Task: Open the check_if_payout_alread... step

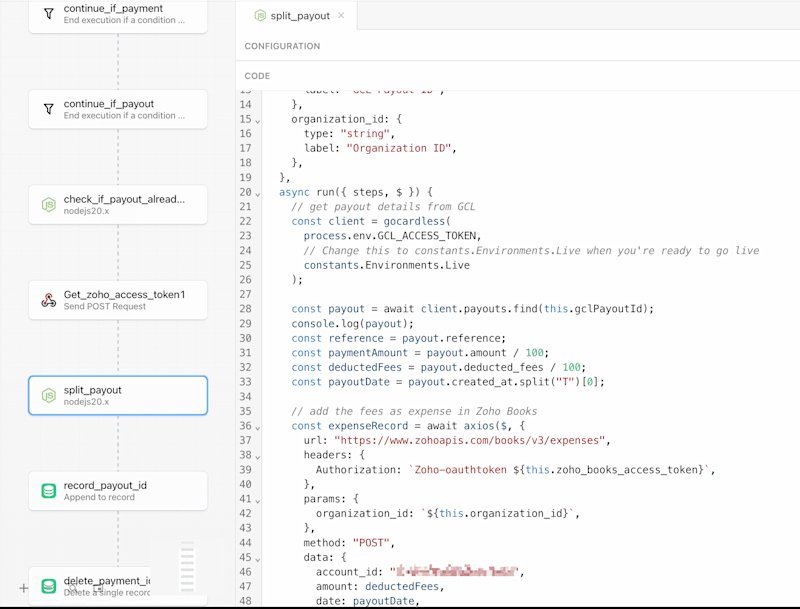Action: pos(118,205)
